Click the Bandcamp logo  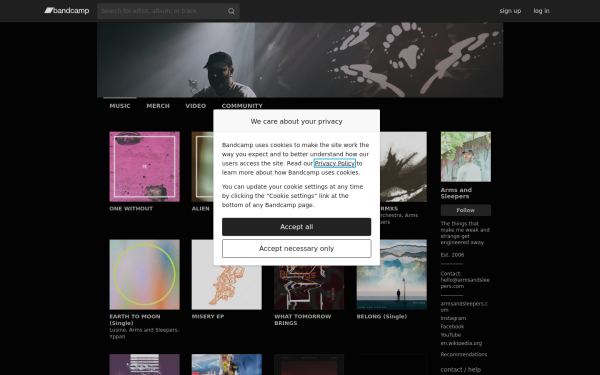[67, 11]
